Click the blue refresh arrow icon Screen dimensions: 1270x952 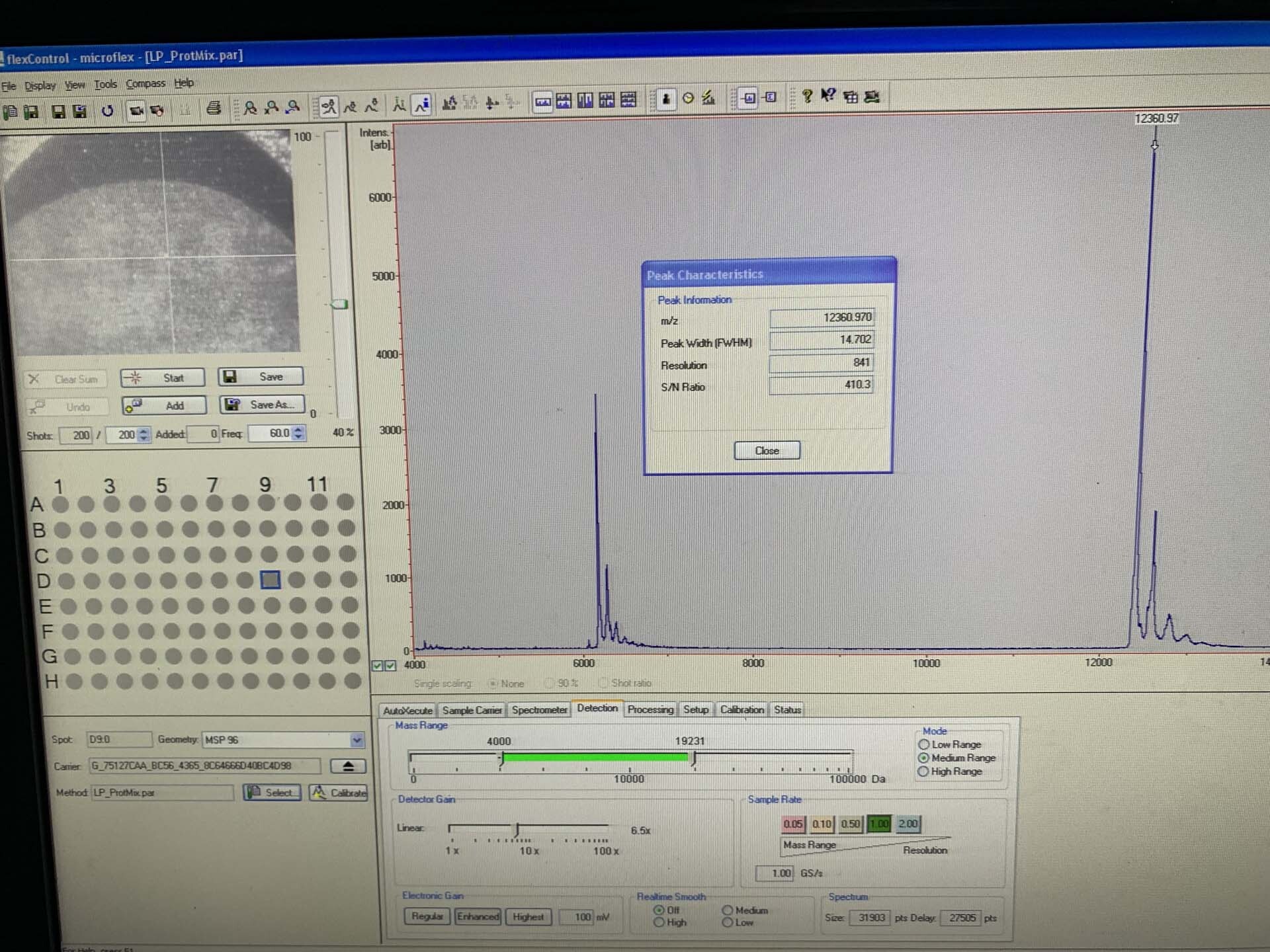(x=107, y=110)
